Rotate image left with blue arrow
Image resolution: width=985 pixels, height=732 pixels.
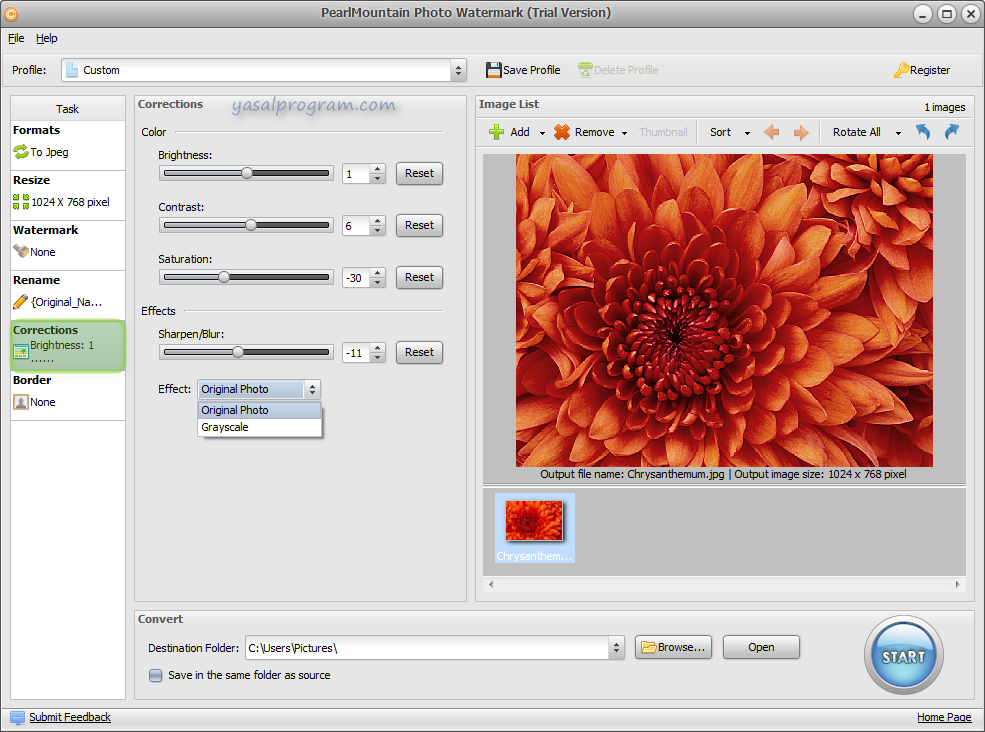(x=923, y=132)
